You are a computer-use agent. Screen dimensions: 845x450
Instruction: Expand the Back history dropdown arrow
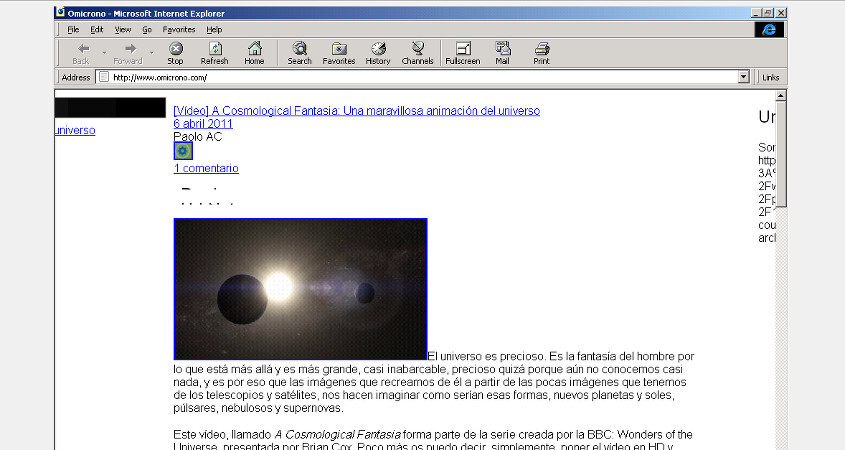(x=105, y=53)
